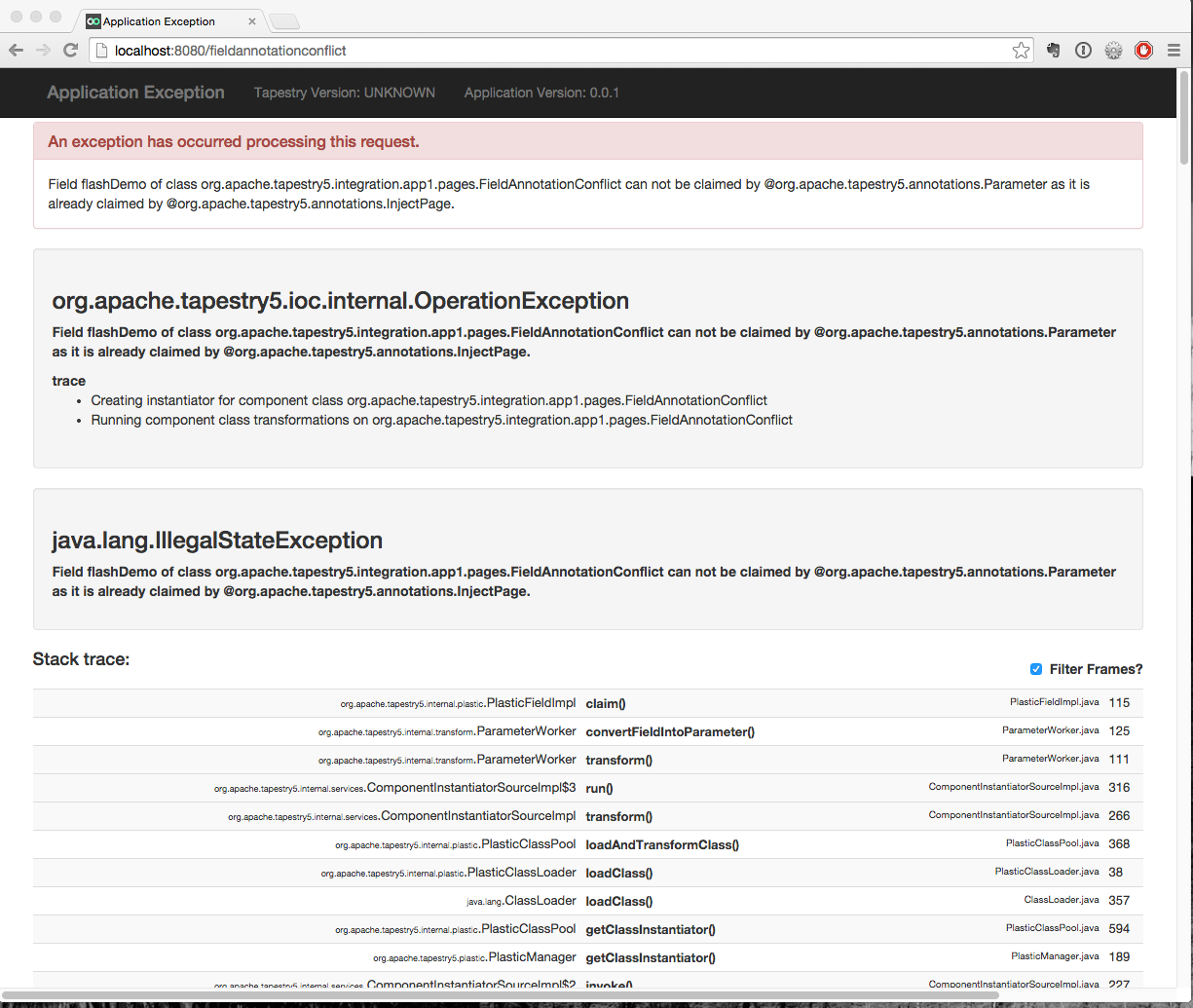
Task: Click the horizontal scrollbar at bottom
Action: tap(584, 995)
